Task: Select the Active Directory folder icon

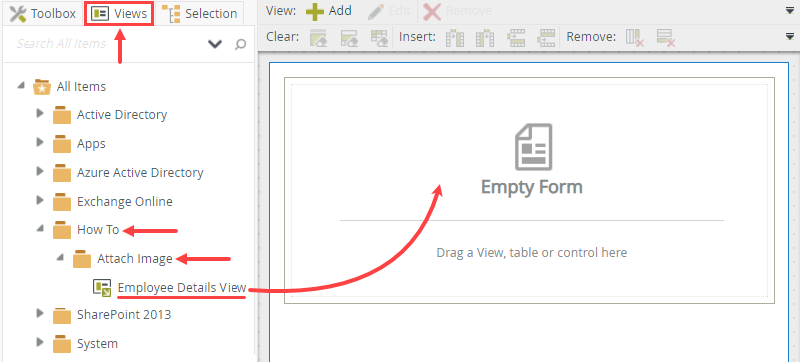Action: coord(62,115)
